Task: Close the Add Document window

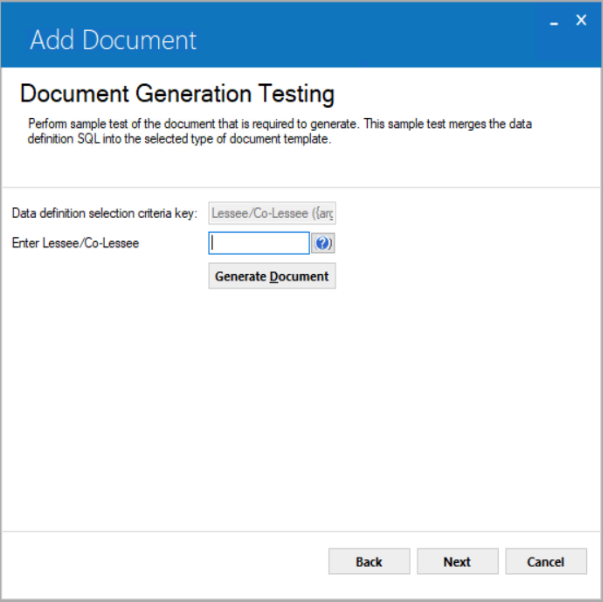Action: (x=581, y=20)
